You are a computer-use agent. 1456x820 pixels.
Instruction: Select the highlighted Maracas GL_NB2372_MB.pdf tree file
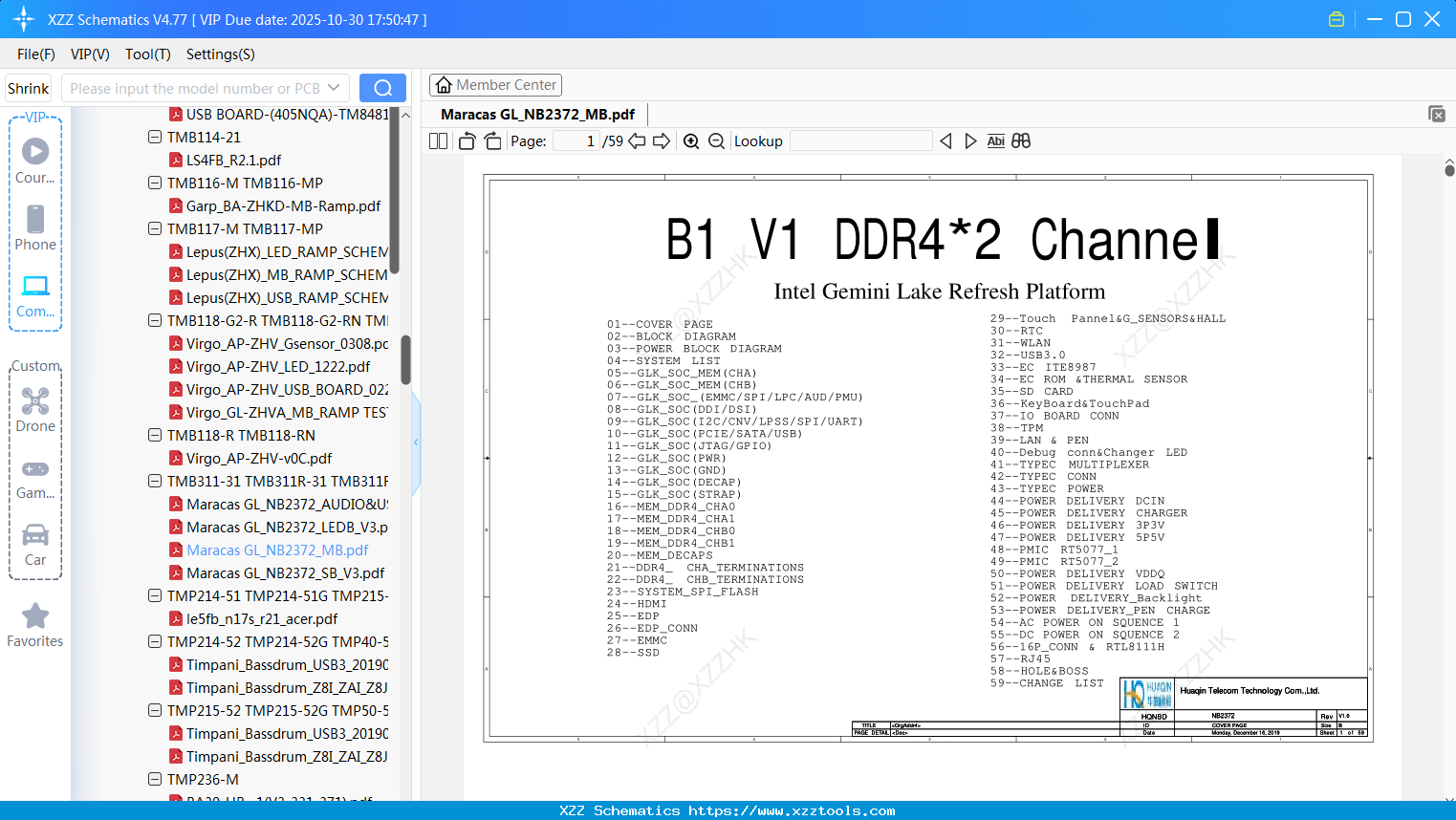[x=277, y=550]
